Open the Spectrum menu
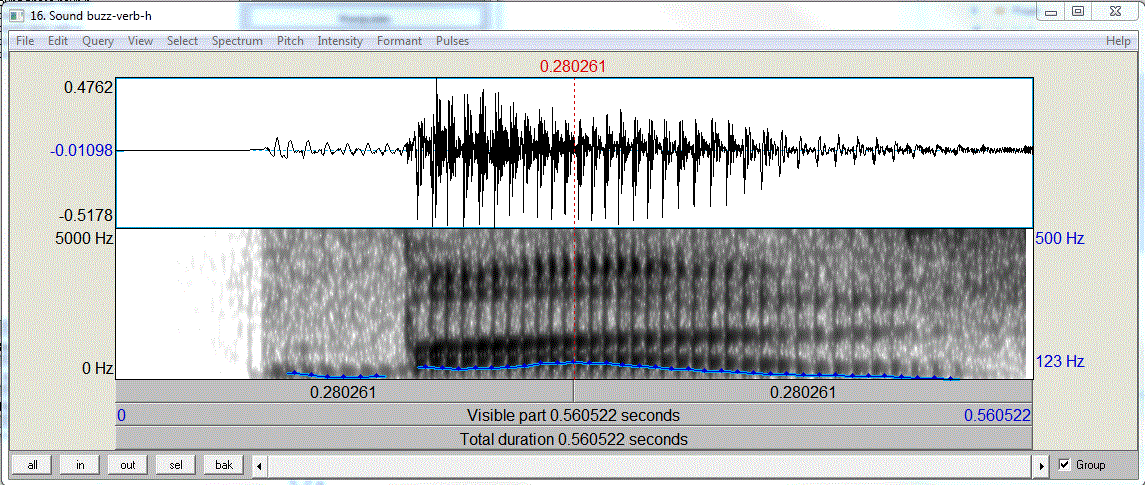The image size is (1145, 485). pyautogui.click(x=237, y=41)
